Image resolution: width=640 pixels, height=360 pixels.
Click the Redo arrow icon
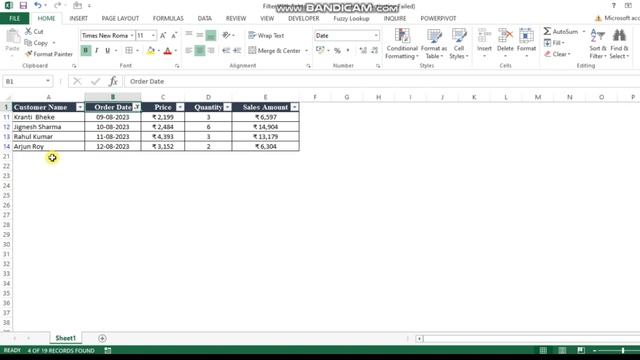(58, 5)
